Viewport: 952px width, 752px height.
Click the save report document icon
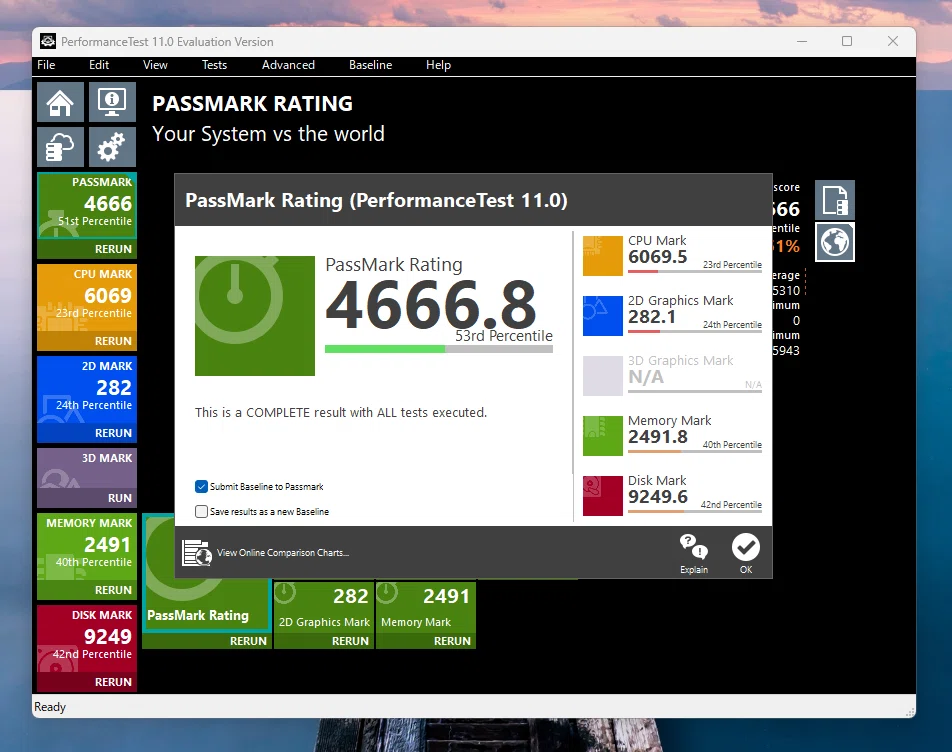pyautogui.click(x=835, y=200)
